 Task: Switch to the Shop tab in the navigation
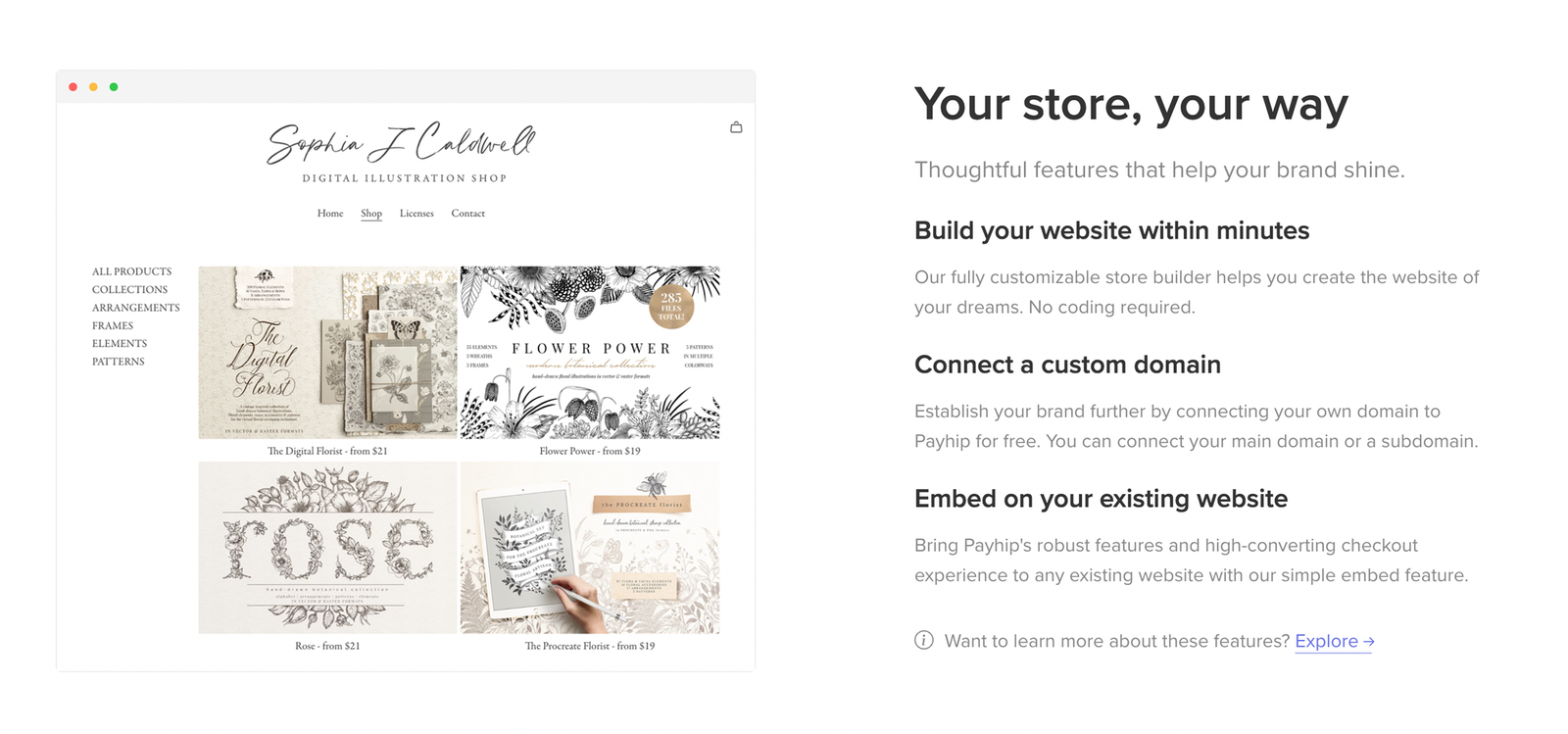coord(370,214)
